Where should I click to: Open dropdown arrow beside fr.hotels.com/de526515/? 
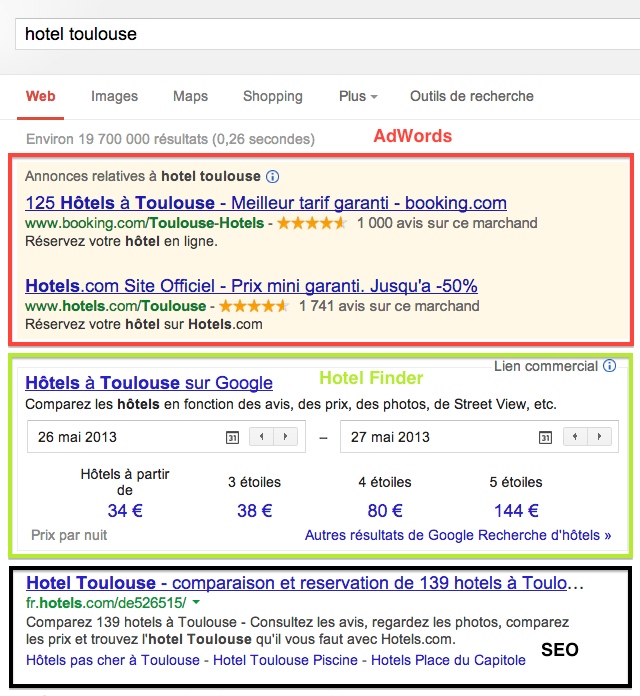pyautogui.click(x=196, y=602)
